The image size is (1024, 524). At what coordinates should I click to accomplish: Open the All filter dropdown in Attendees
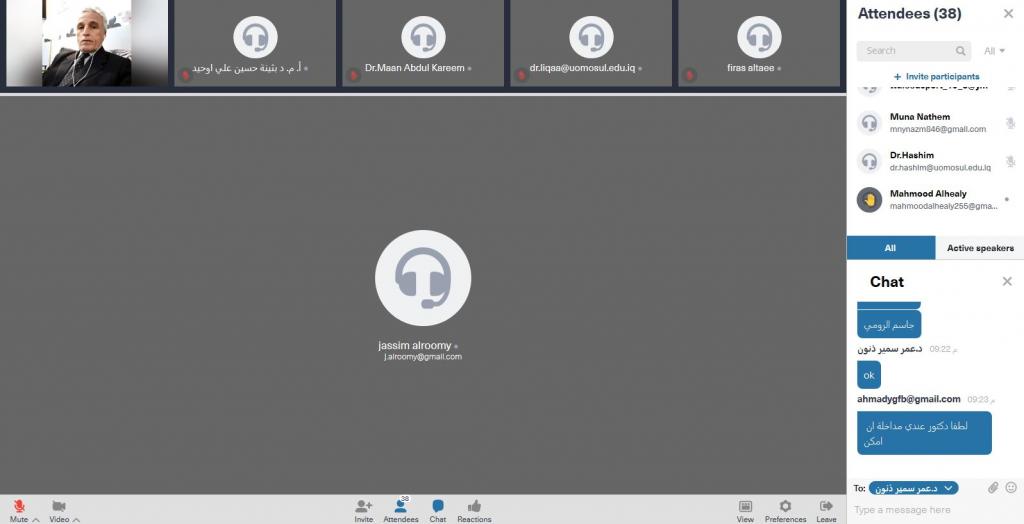click(994, 51)
